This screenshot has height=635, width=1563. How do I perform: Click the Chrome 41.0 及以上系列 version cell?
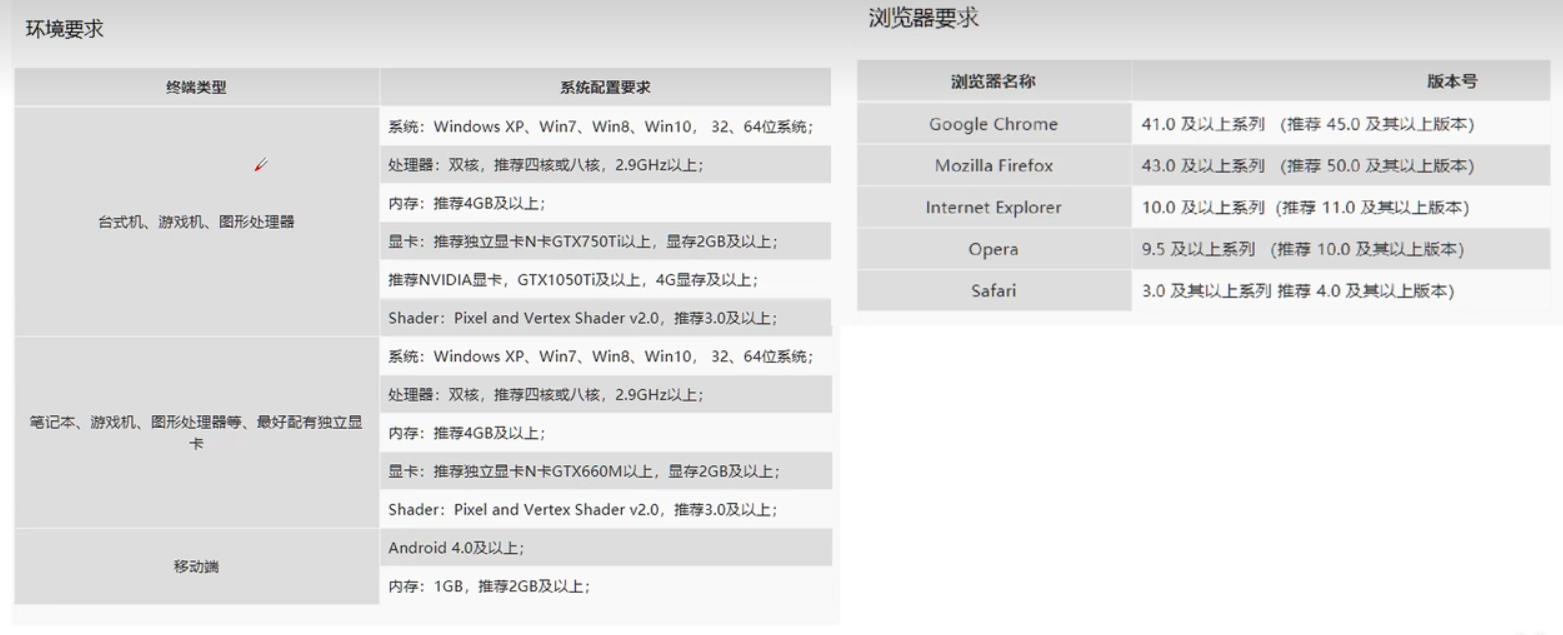click(1308, 124)
